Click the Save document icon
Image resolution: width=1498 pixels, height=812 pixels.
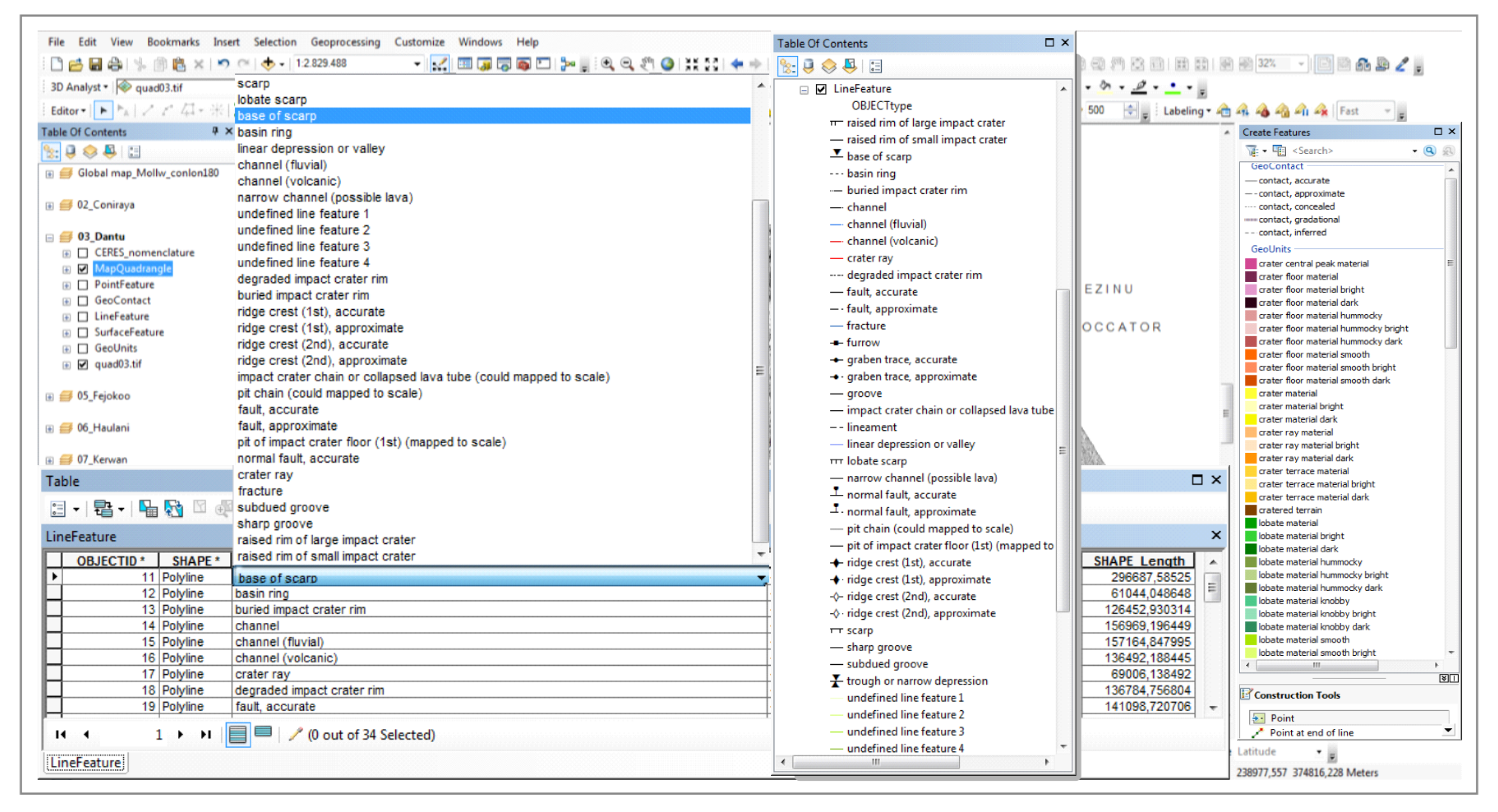95,64
